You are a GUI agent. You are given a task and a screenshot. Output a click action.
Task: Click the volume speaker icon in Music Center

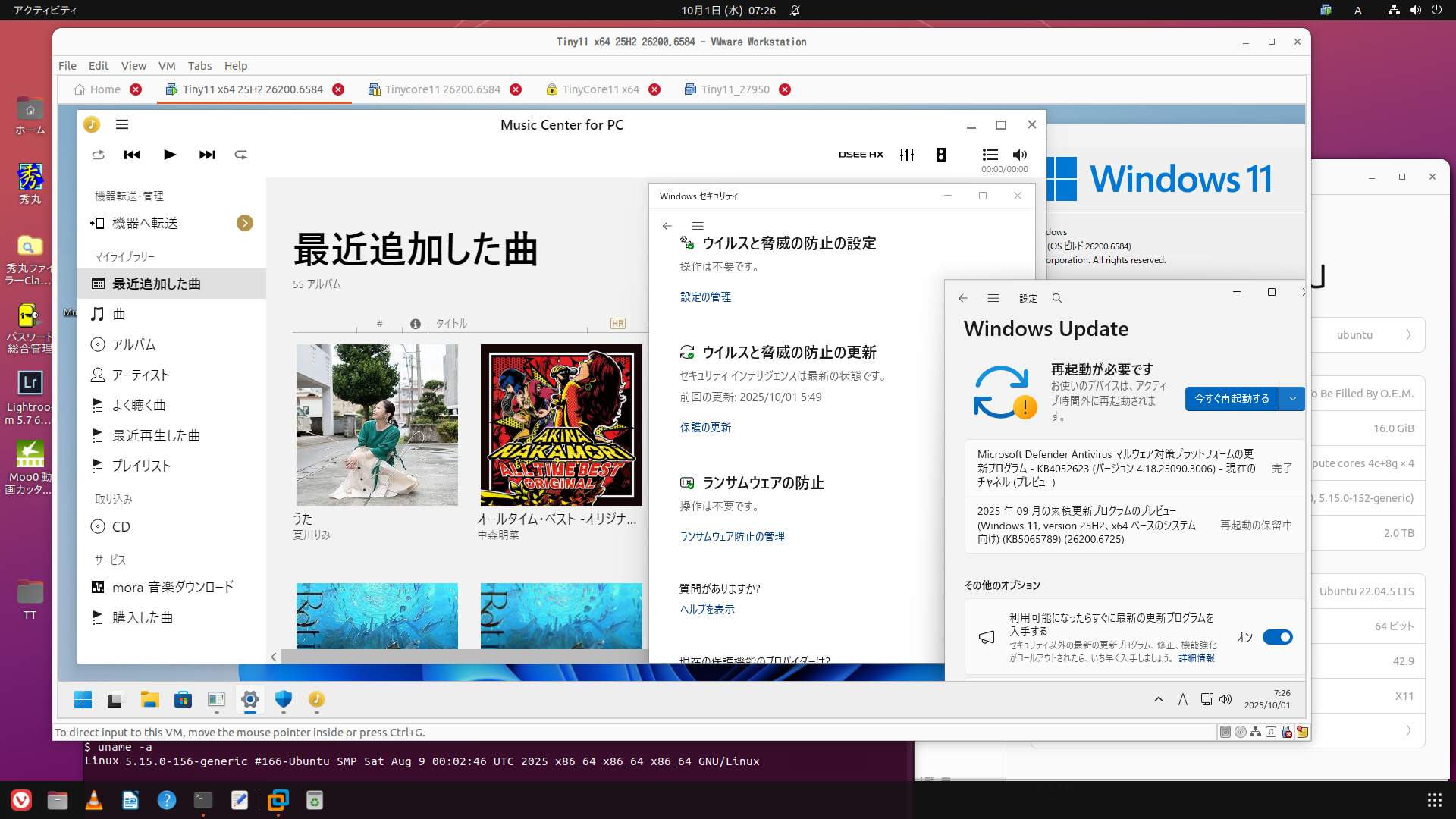coord(1020,155)
